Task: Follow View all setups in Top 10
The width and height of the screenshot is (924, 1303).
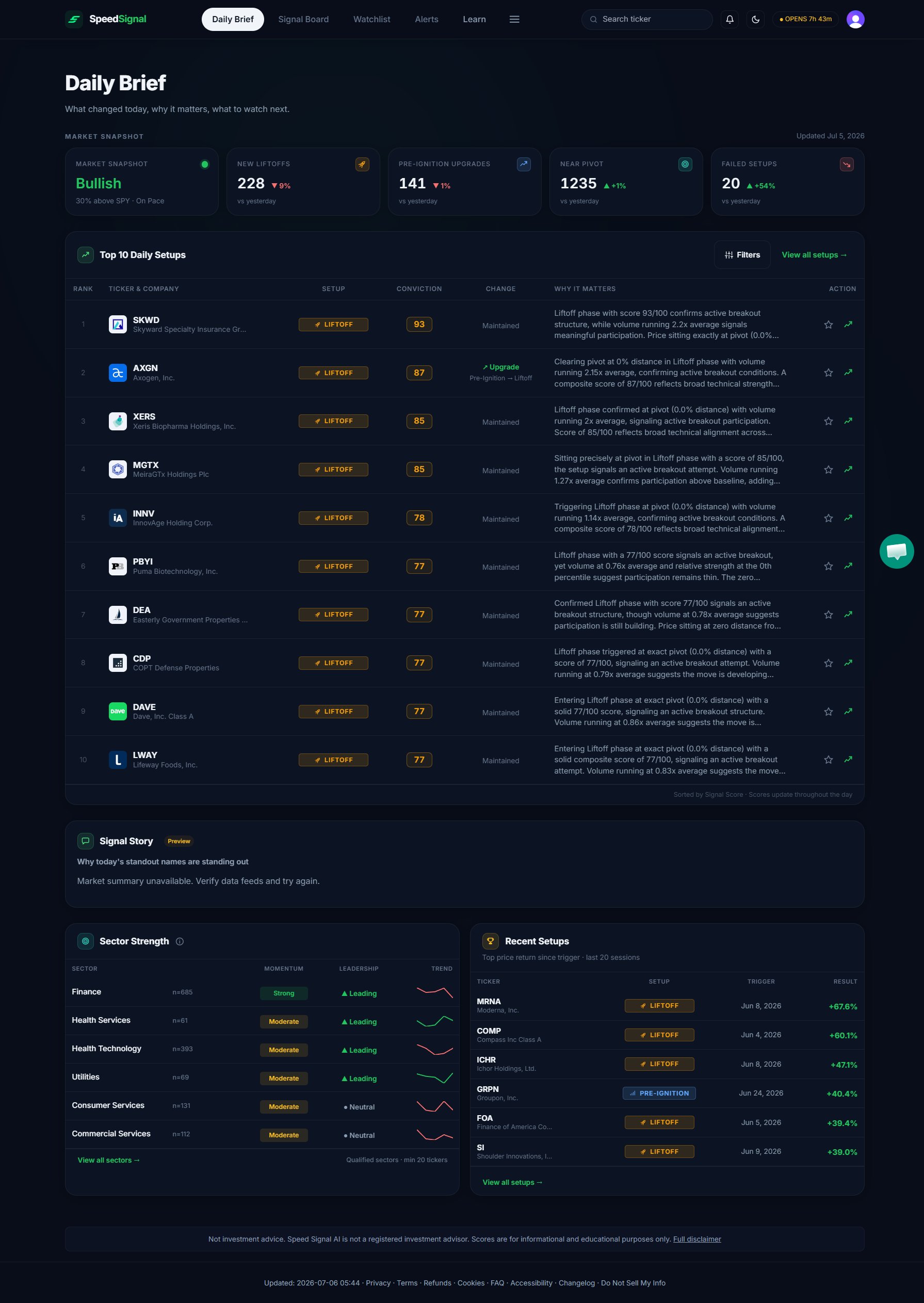Action: (814, 255)
